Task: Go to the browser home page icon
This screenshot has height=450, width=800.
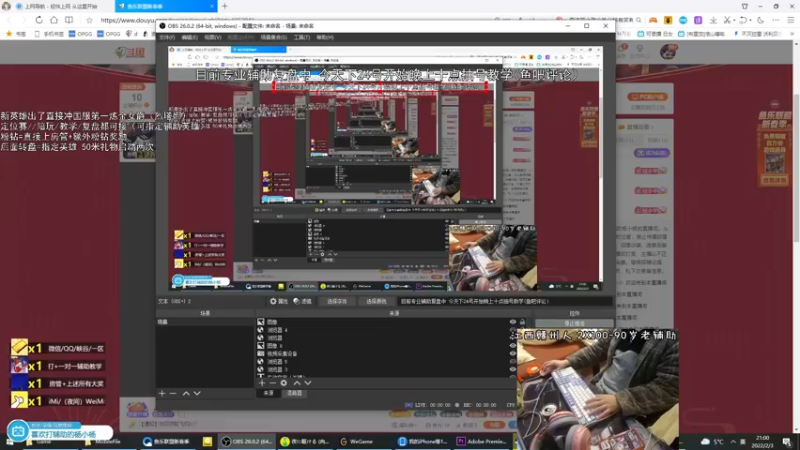Action: 54,20
